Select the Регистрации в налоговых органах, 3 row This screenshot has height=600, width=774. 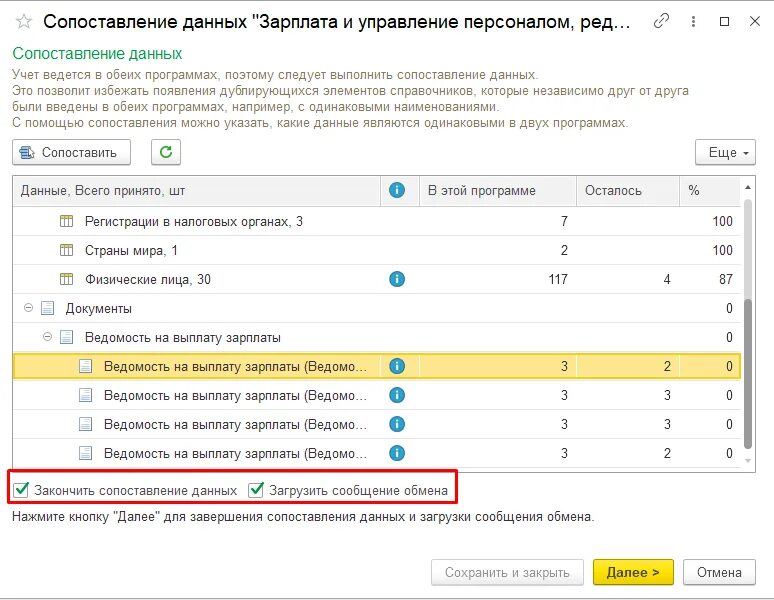[x=377, y=221]
